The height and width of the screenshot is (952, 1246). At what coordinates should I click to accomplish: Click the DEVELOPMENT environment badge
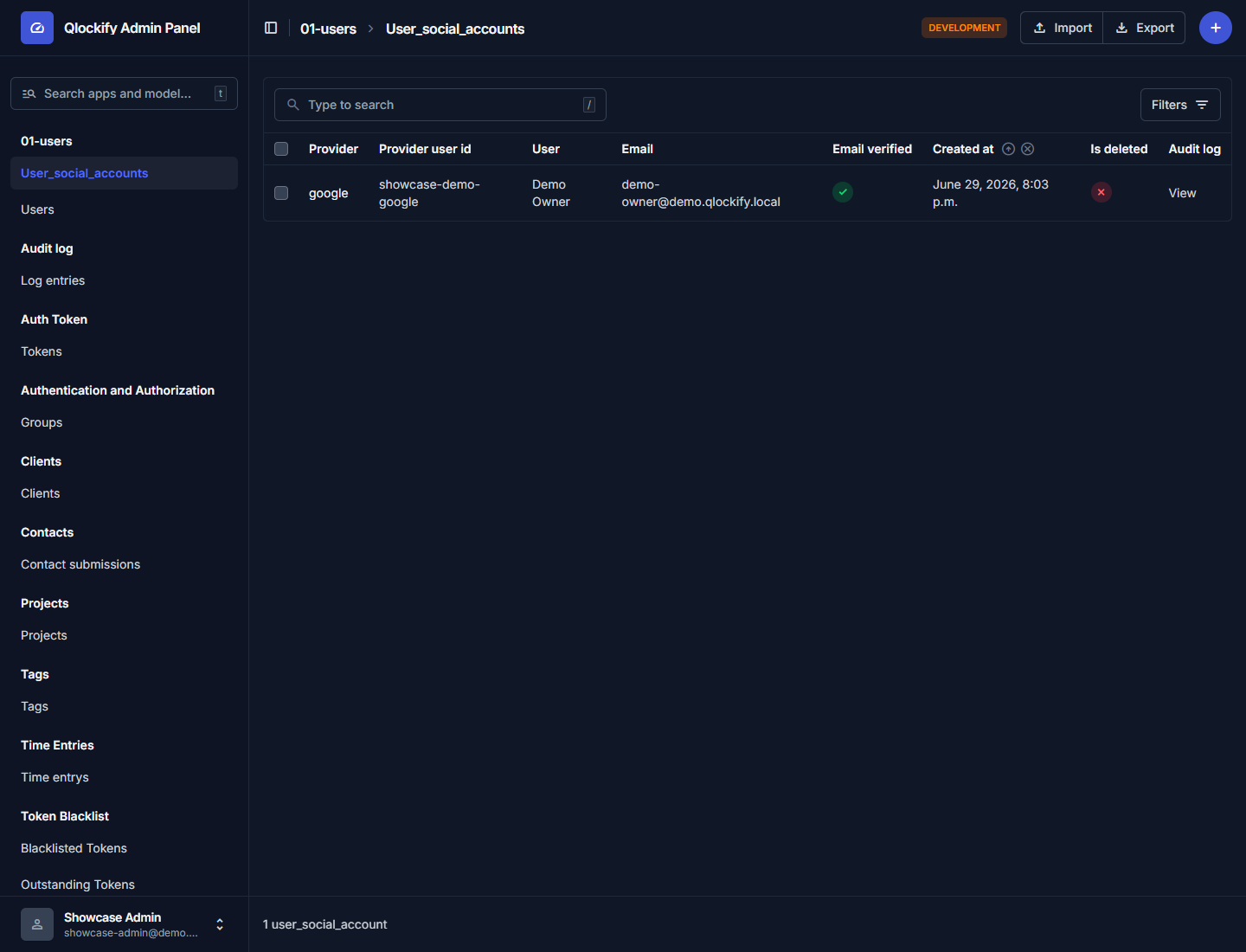pos(964,28)
